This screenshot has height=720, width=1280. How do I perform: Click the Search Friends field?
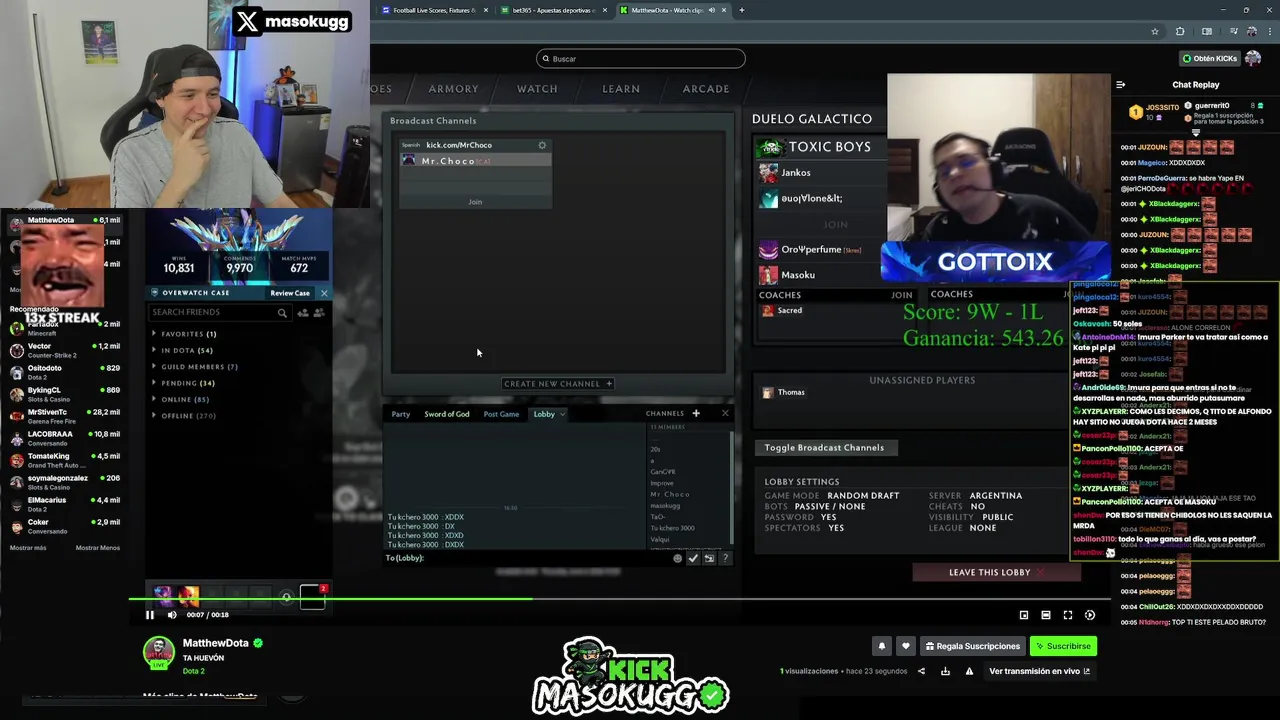[218, 313]
